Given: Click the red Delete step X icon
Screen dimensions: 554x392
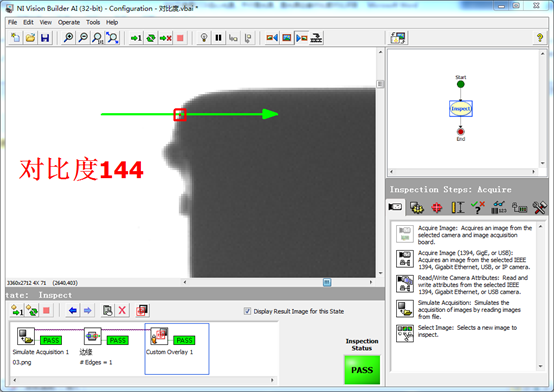Looking at the screenshot, I should [122, 310].
